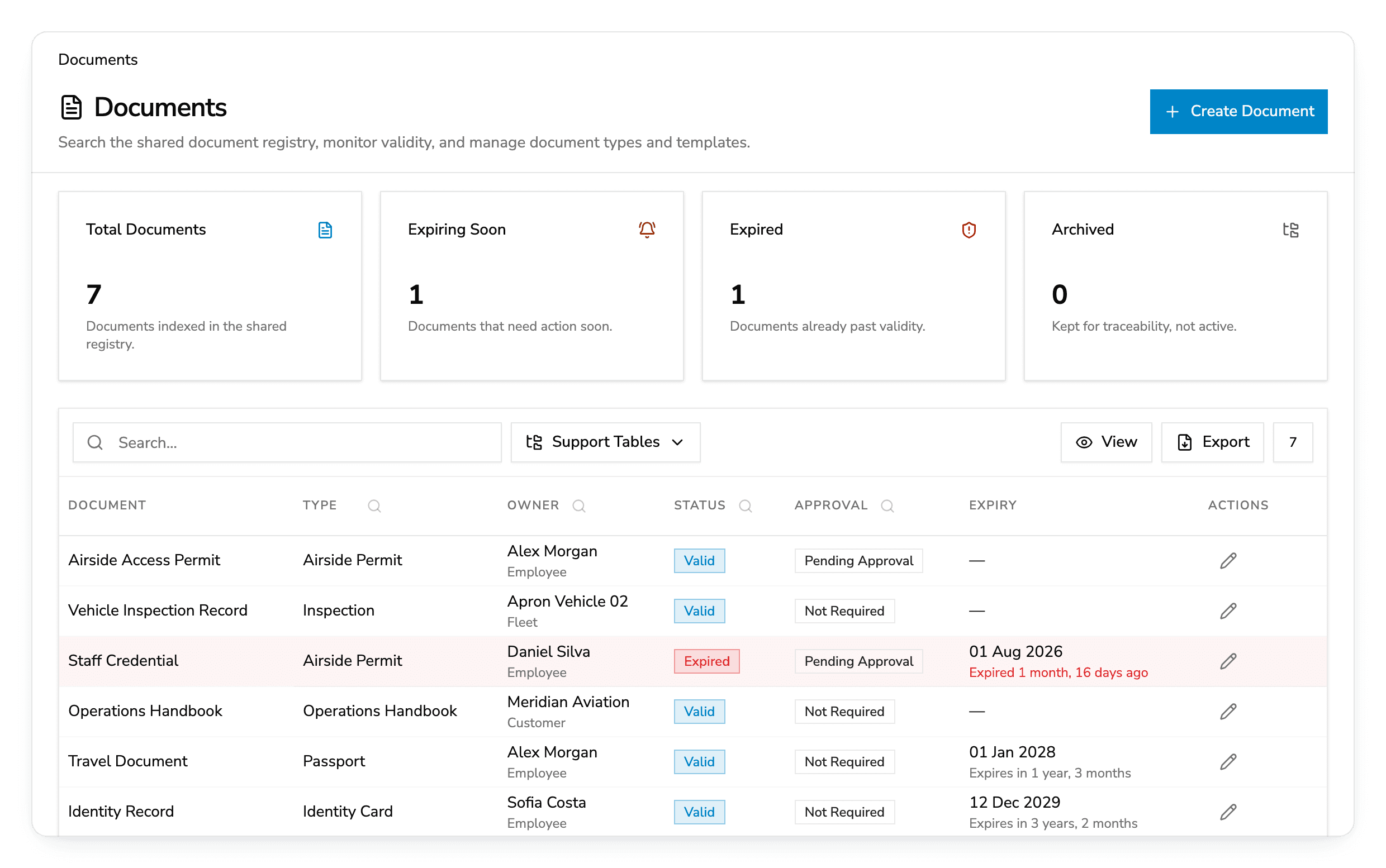Filter by the Type column search icon
The width and height of the screenshot is (1386, 868).
[374, 505]
